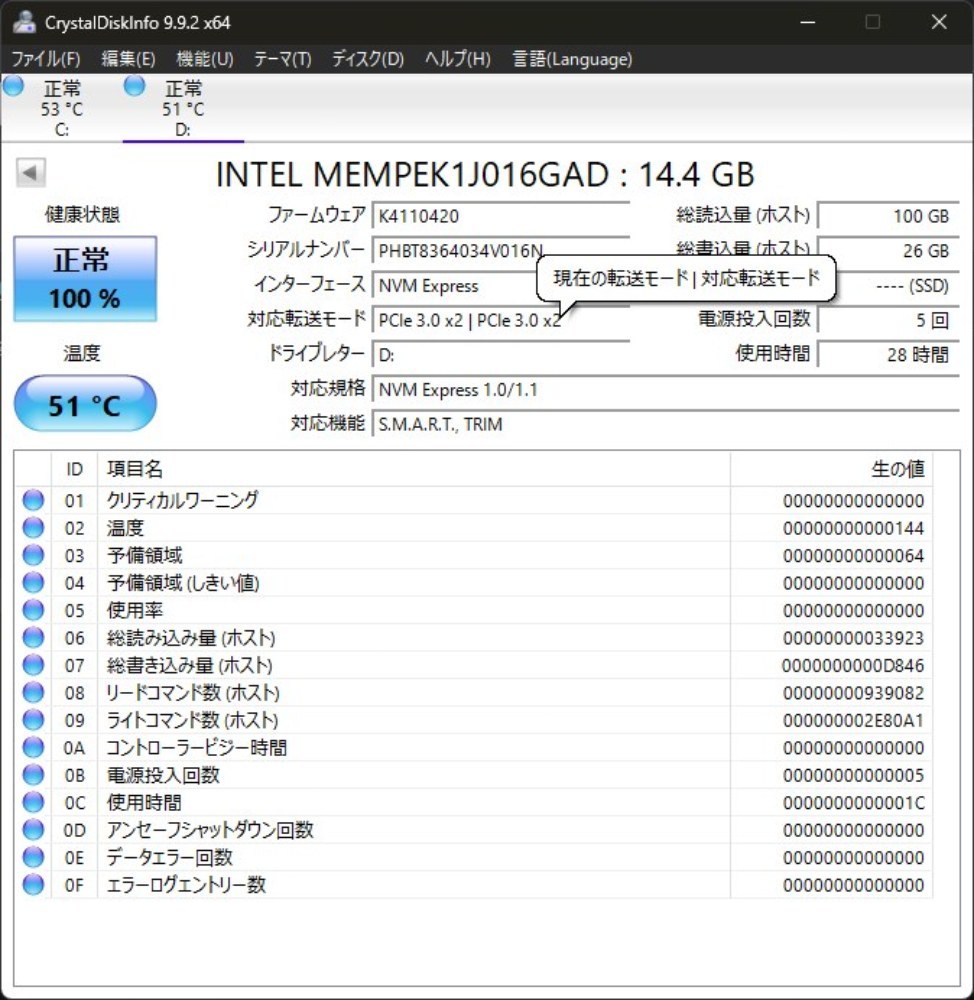Click the previous disk arrow button

click(30, 172)
